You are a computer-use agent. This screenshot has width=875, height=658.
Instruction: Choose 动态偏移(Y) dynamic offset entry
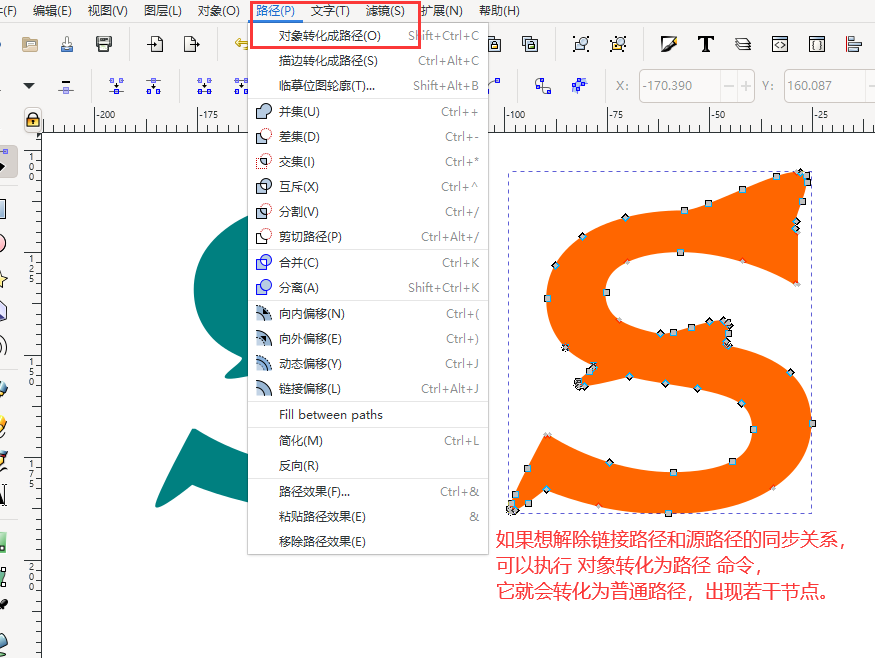[368, 364]
